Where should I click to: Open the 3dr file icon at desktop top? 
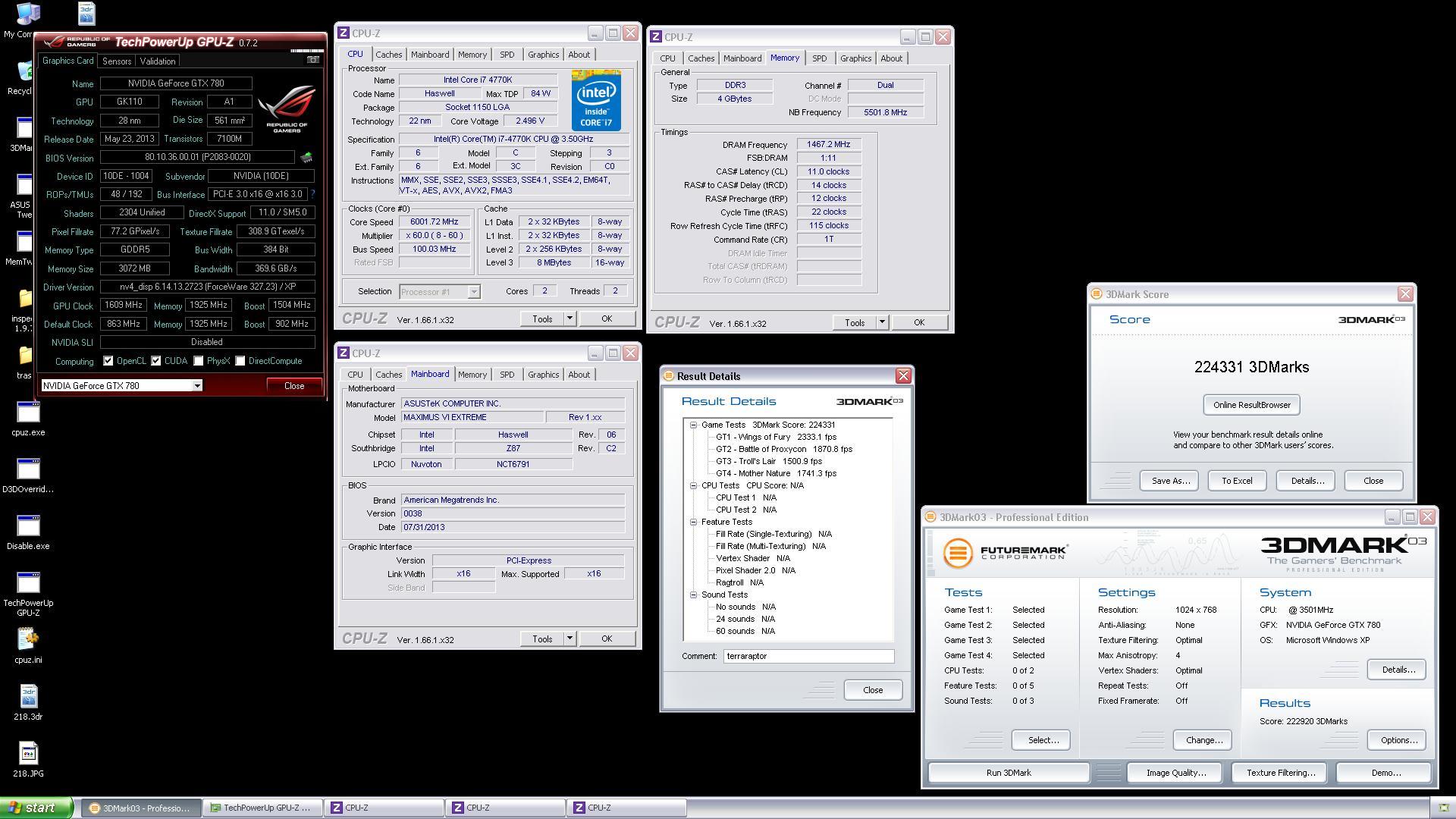[x=86, y=13]
